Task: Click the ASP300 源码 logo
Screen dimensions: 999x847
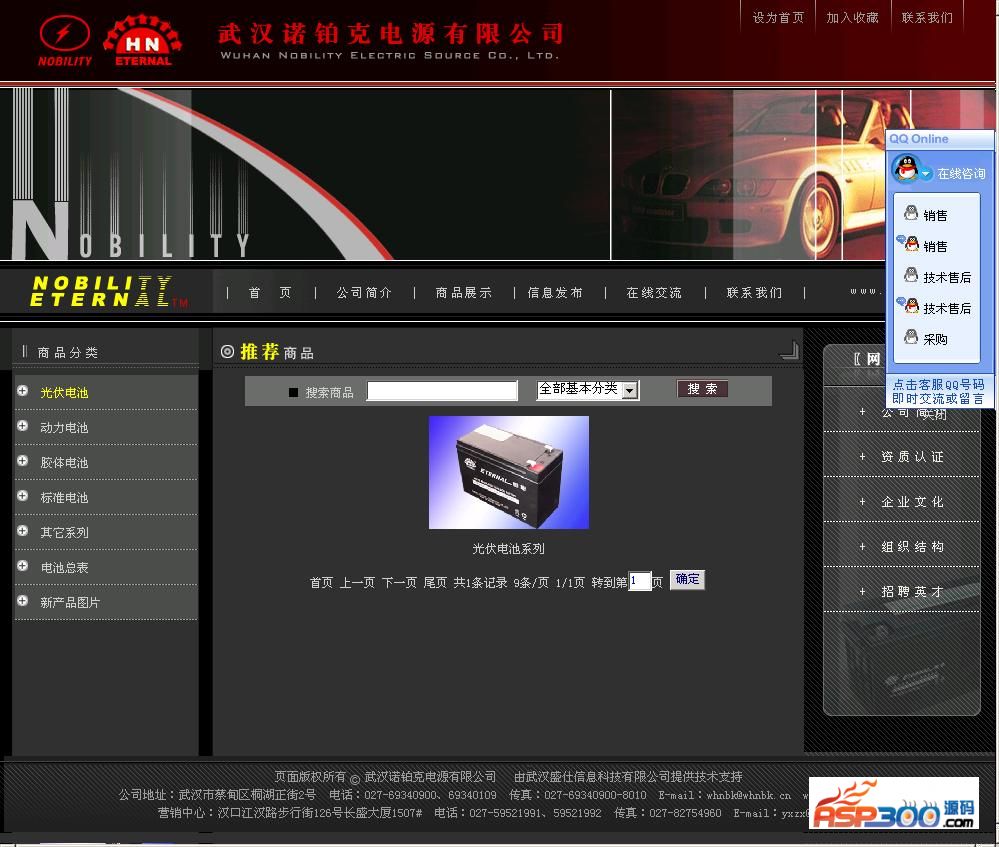Action: pyautogui.click(x=893, y=803)
